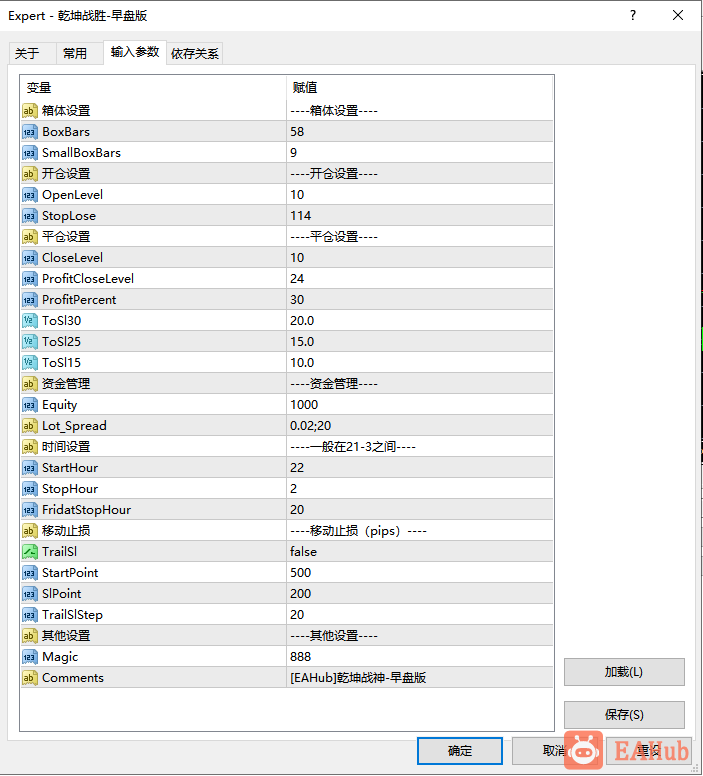This screenshot has height=776, width=703.
Task: Click the integer icon beside OpenLevel
Action: [30, 195]
